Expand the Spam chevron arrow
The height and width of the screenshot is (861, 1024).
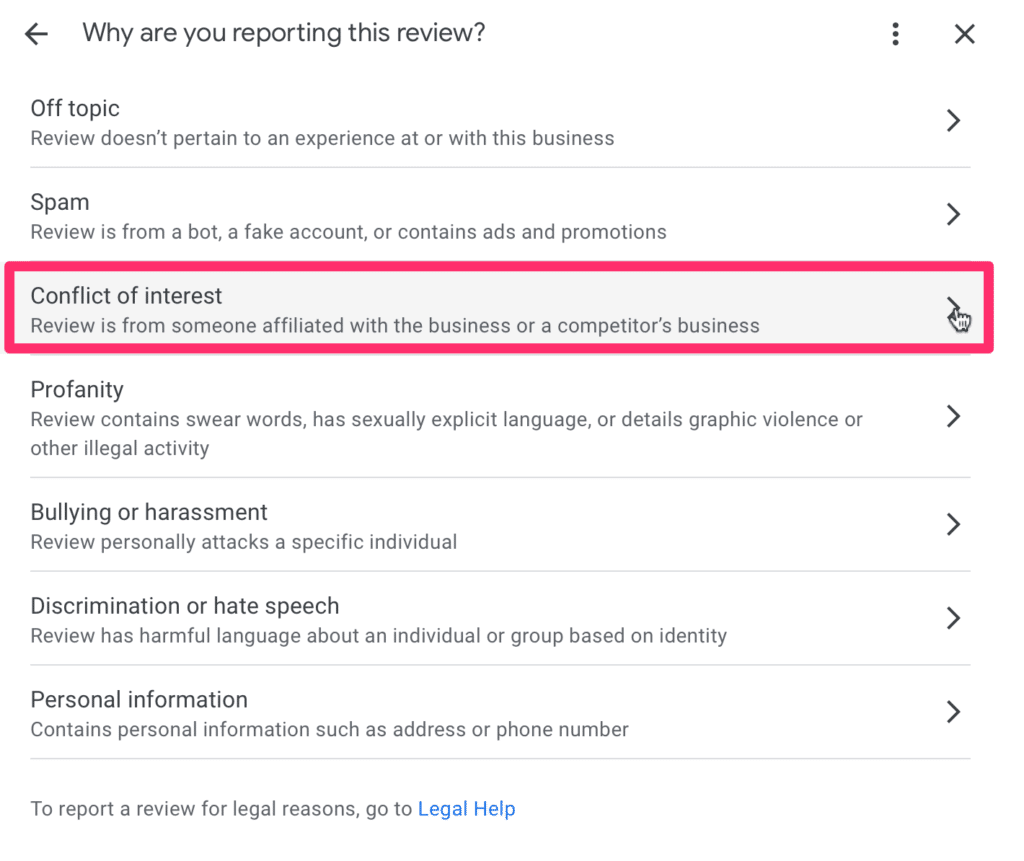point(953,214)
